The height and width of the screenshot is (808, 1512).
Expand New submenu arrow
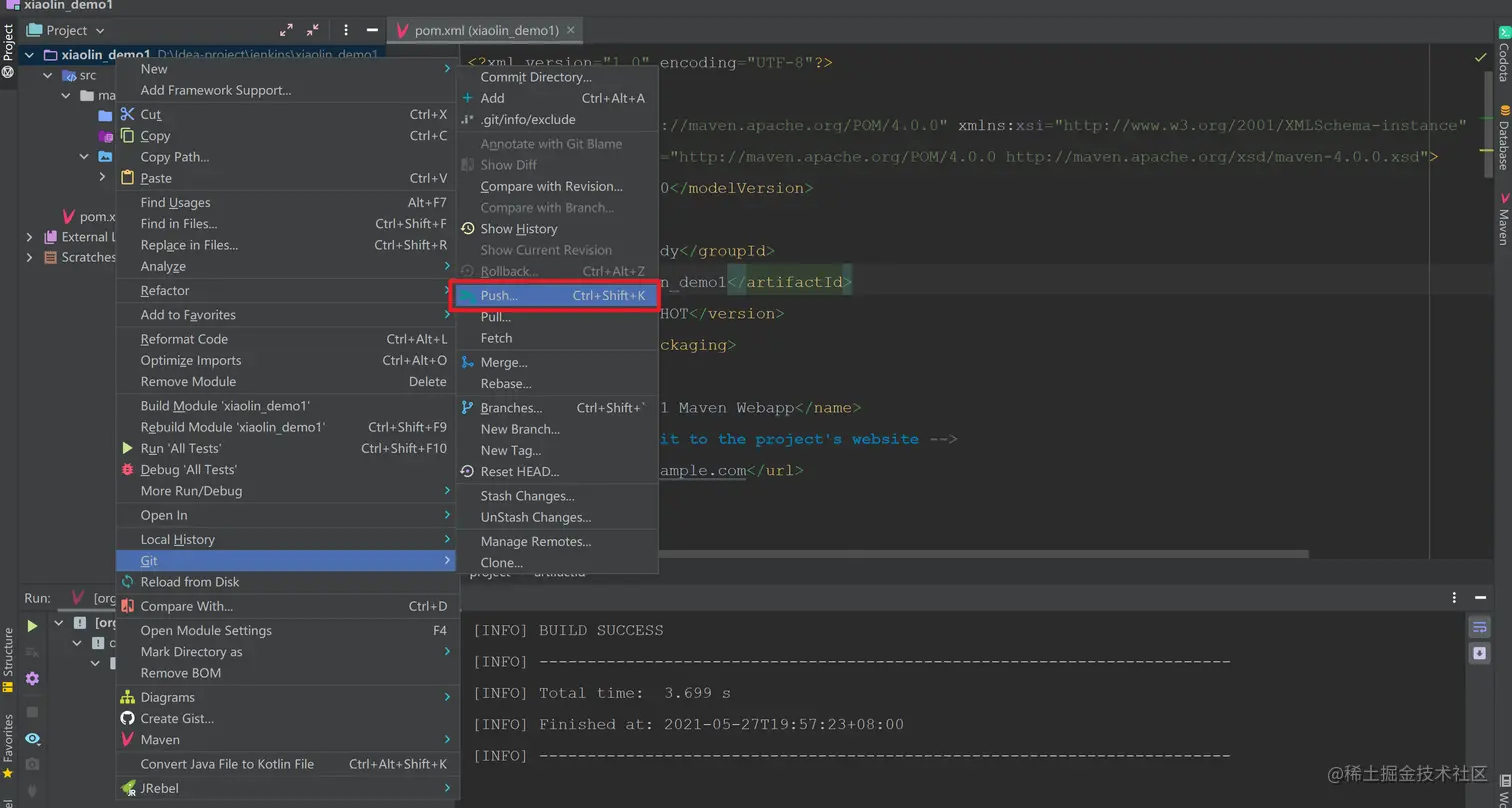pos(447,69)
